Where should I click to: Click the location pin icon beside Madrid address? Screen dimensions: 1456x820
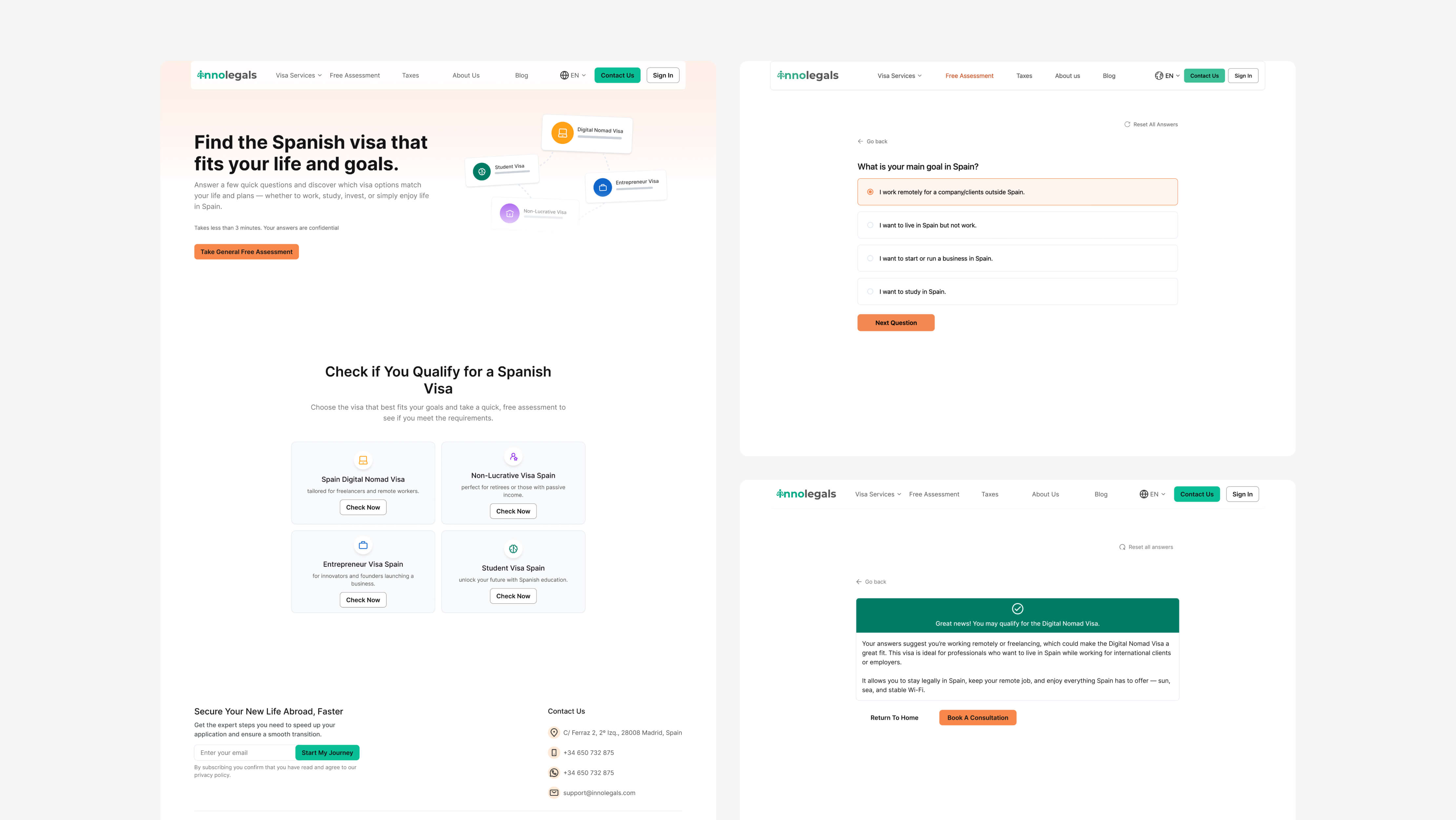click(554, 732)
